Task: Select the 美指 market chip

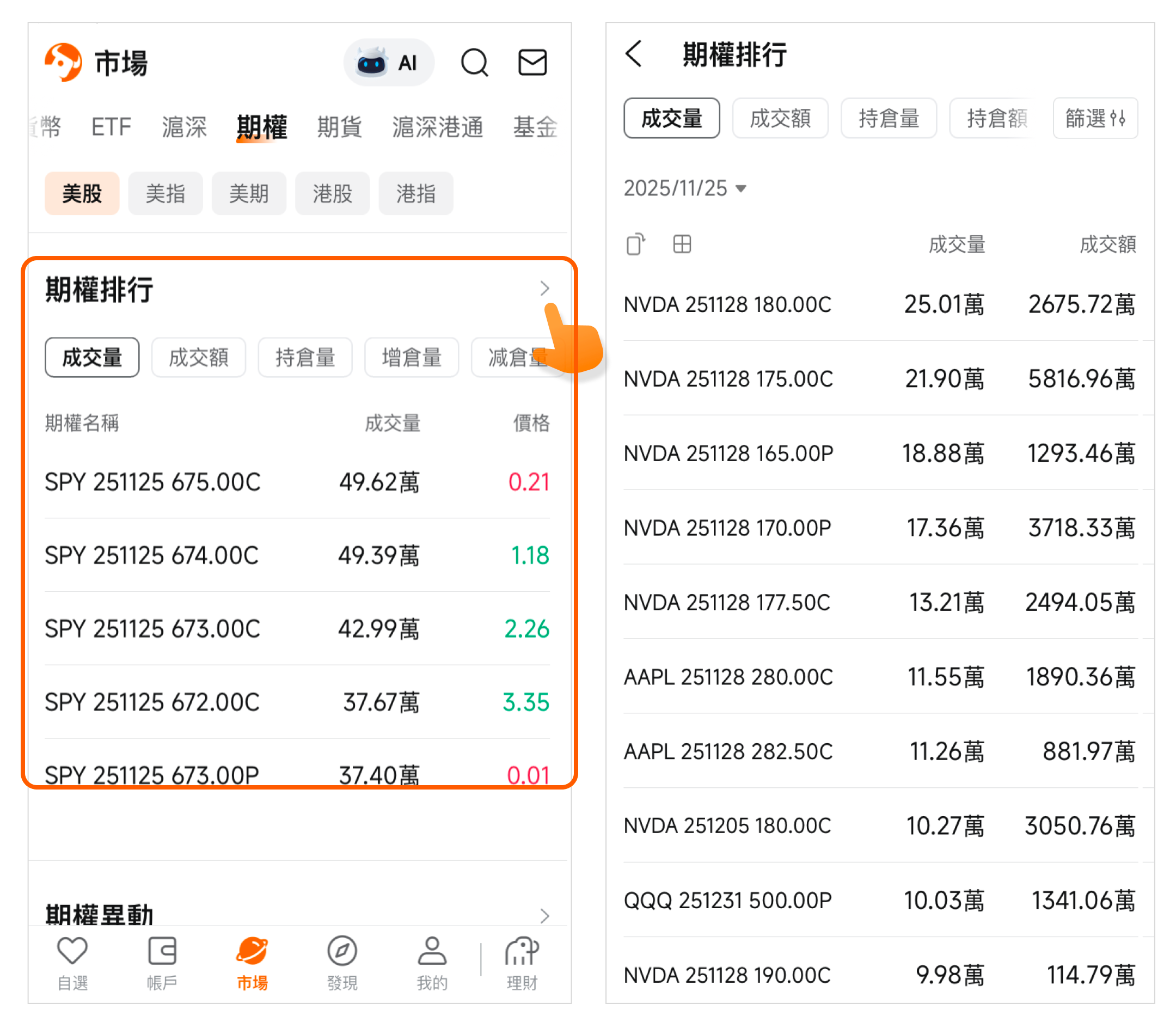Action: pos(165,193)
